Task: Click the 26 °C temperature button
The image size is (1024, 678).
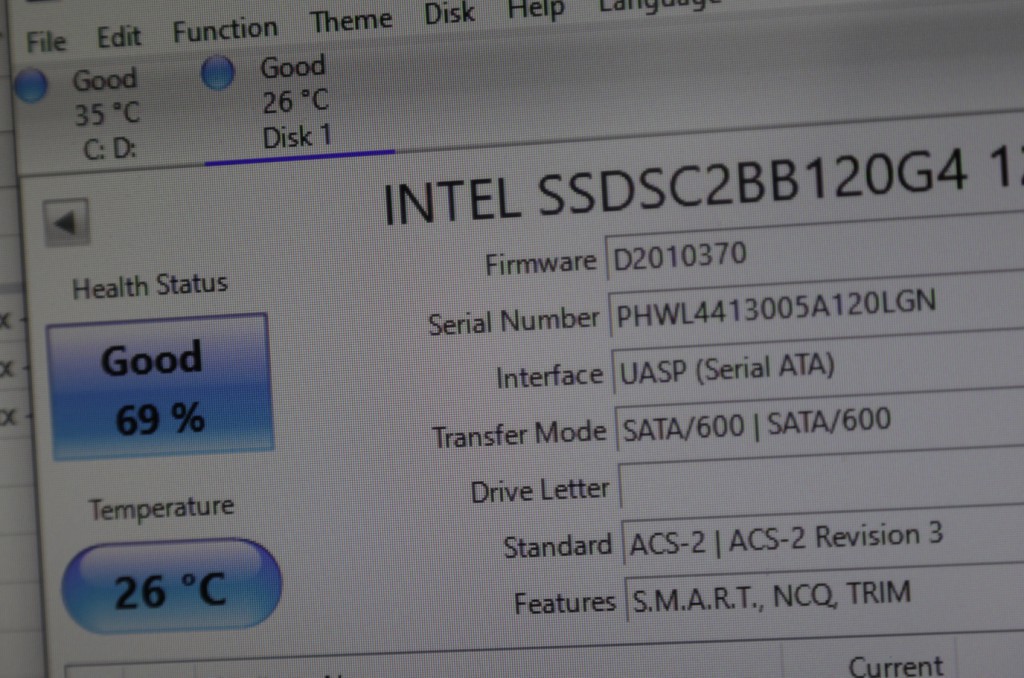Action: point(172,586)
